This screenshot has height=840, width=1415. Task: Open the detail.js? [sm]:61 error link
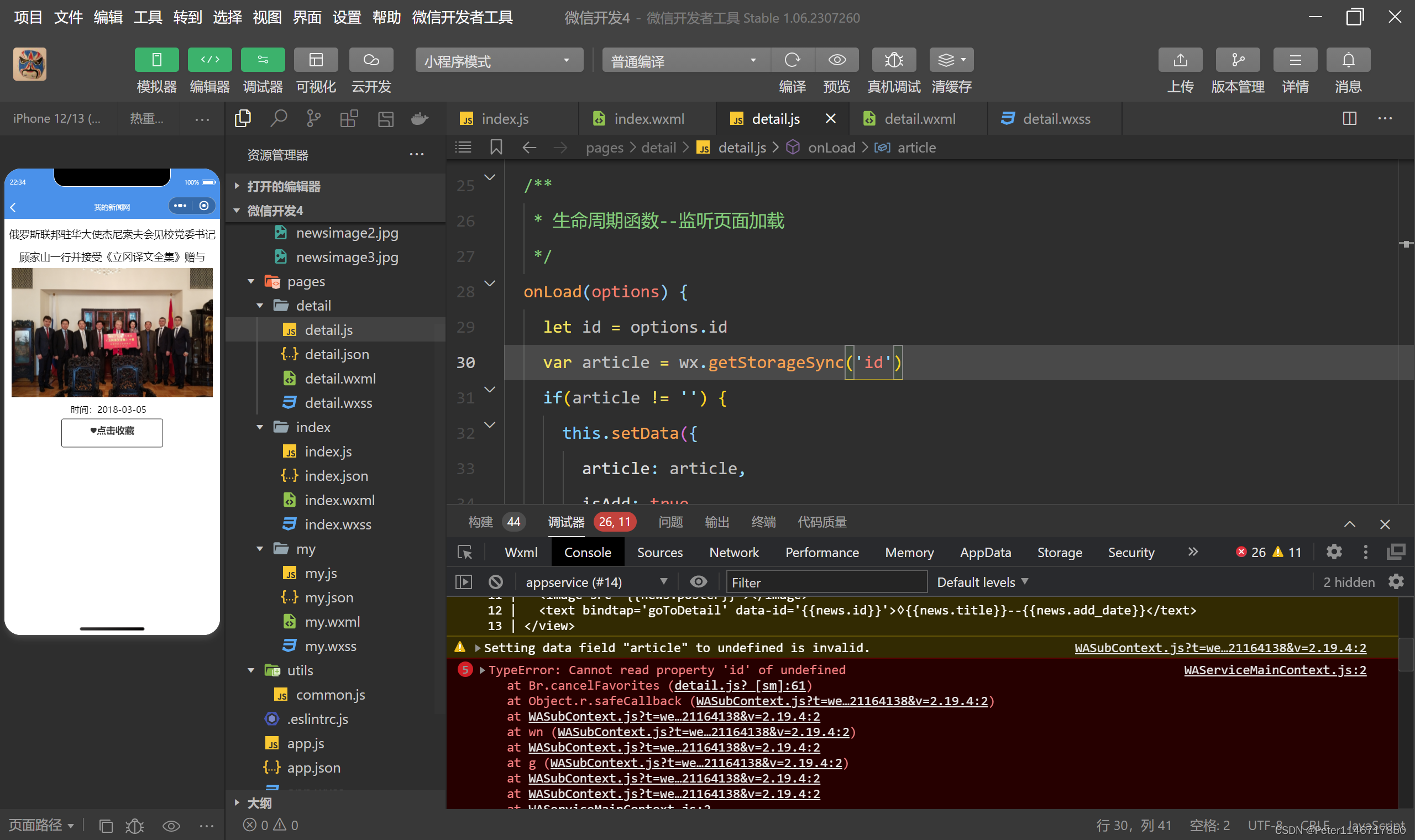point(739,685)
